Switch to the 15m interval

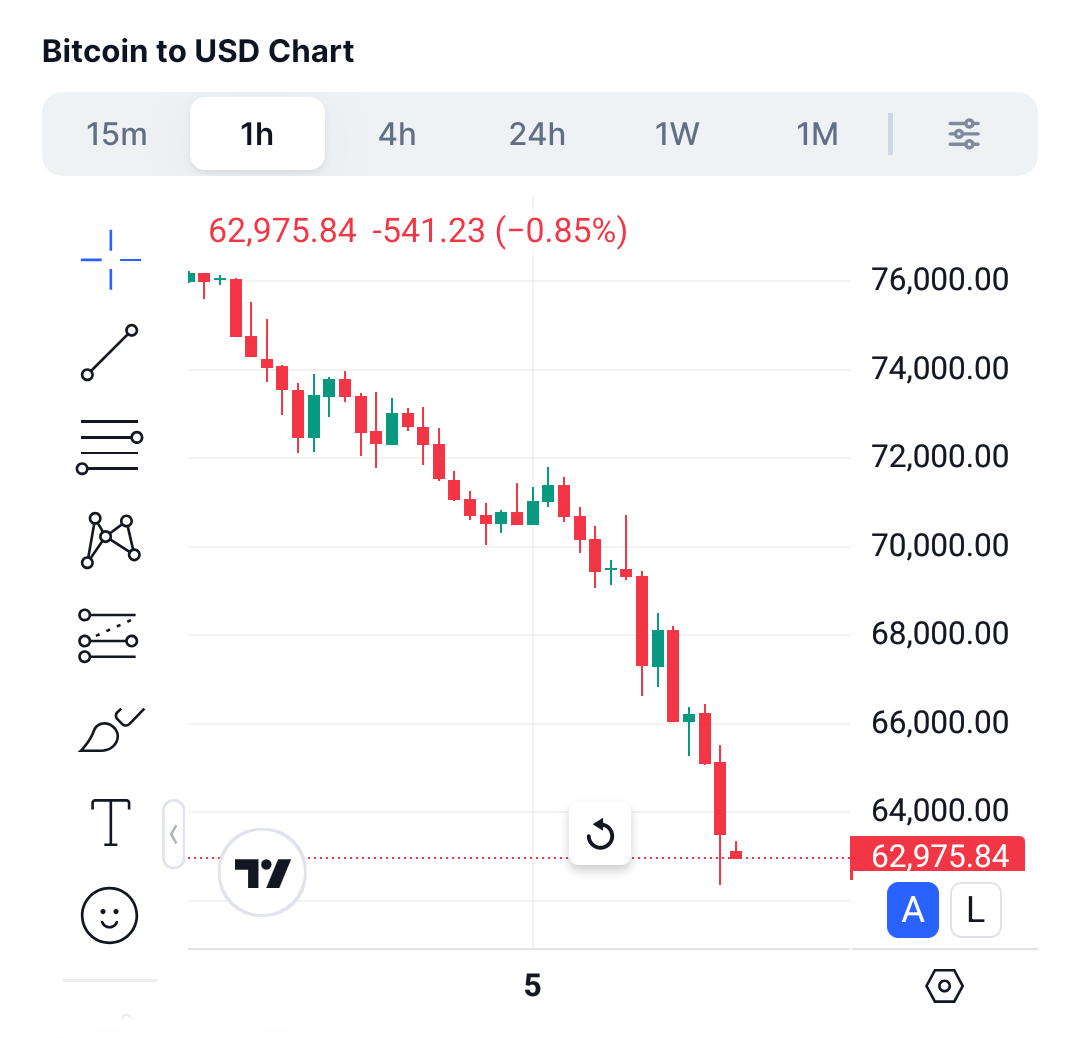point(117,134)
